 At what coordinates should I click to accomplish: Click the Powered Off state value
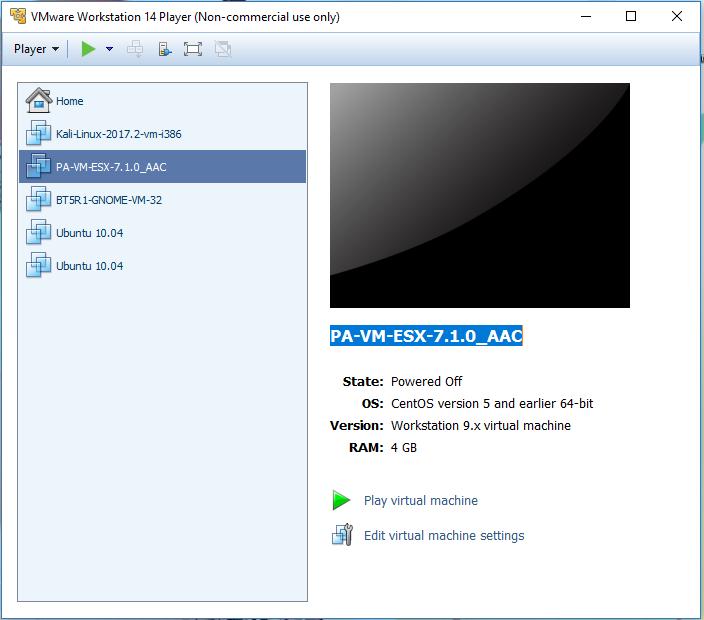pyautogui.click(x=426, y=381)
